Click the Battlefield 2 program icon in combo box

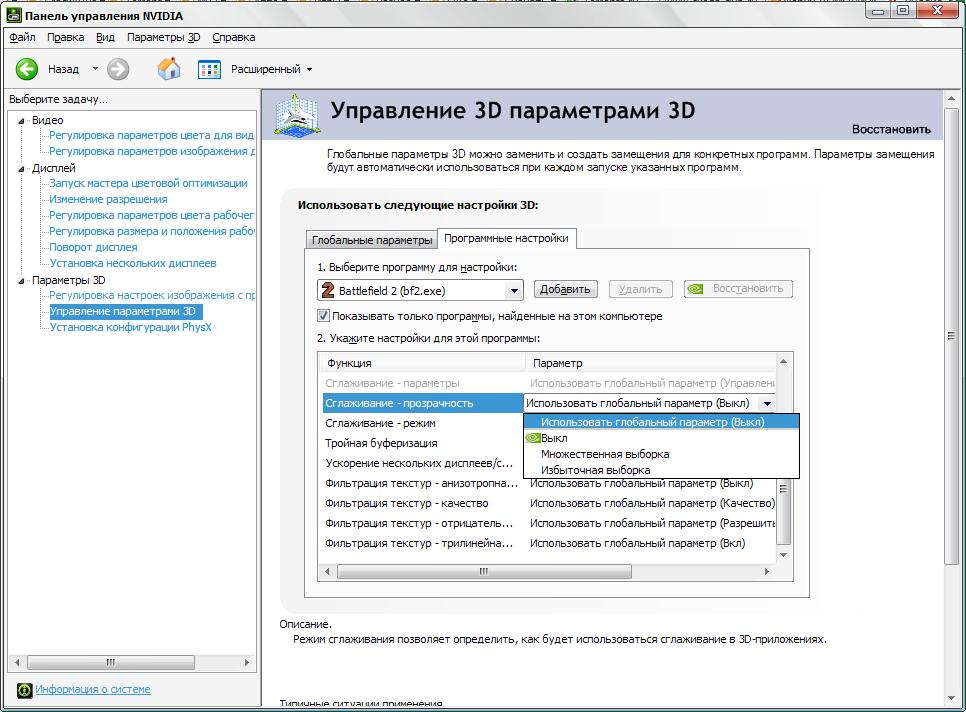tap(327, 290)
